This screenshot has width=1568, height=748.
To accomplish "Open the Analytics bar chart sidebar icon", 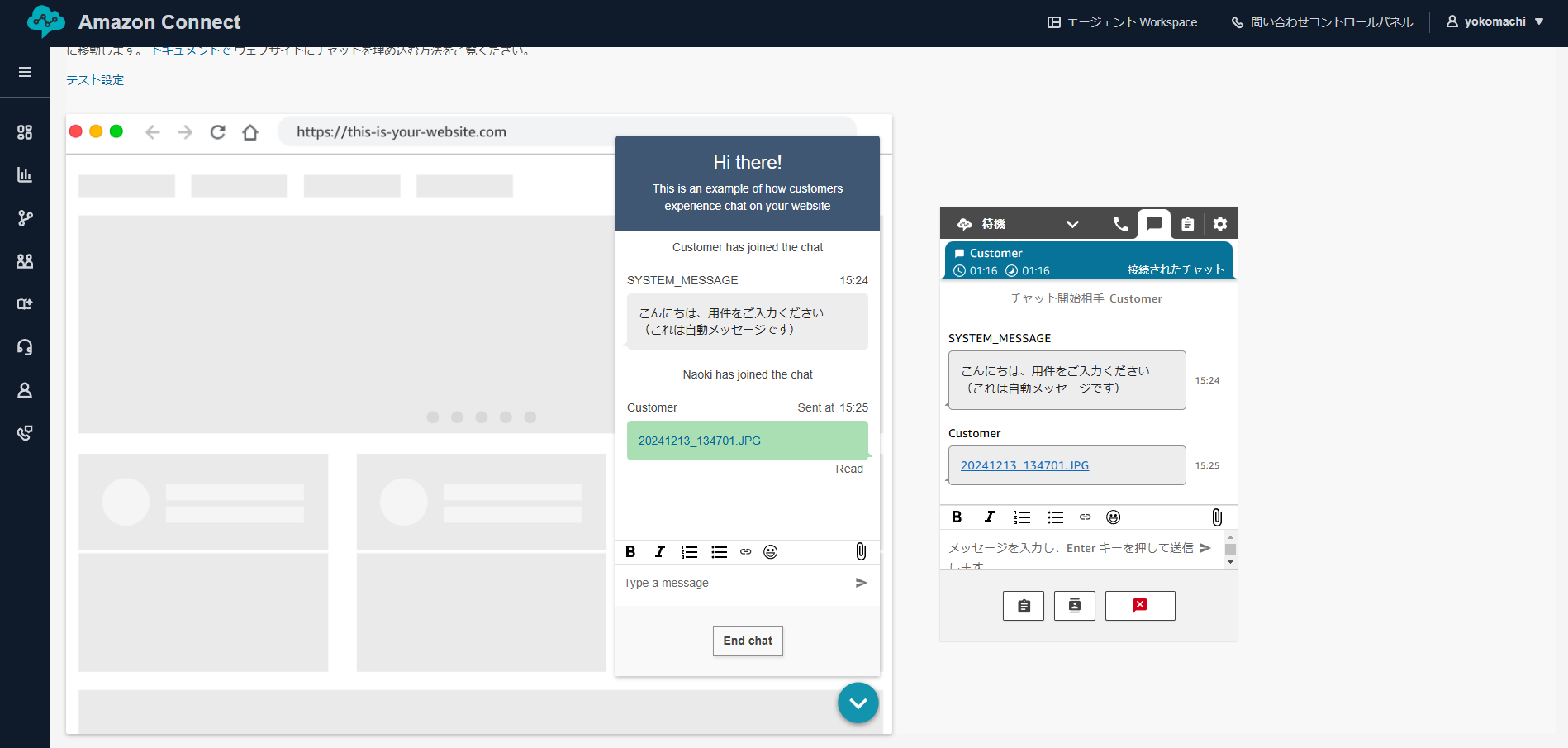I will click(25, 175).
